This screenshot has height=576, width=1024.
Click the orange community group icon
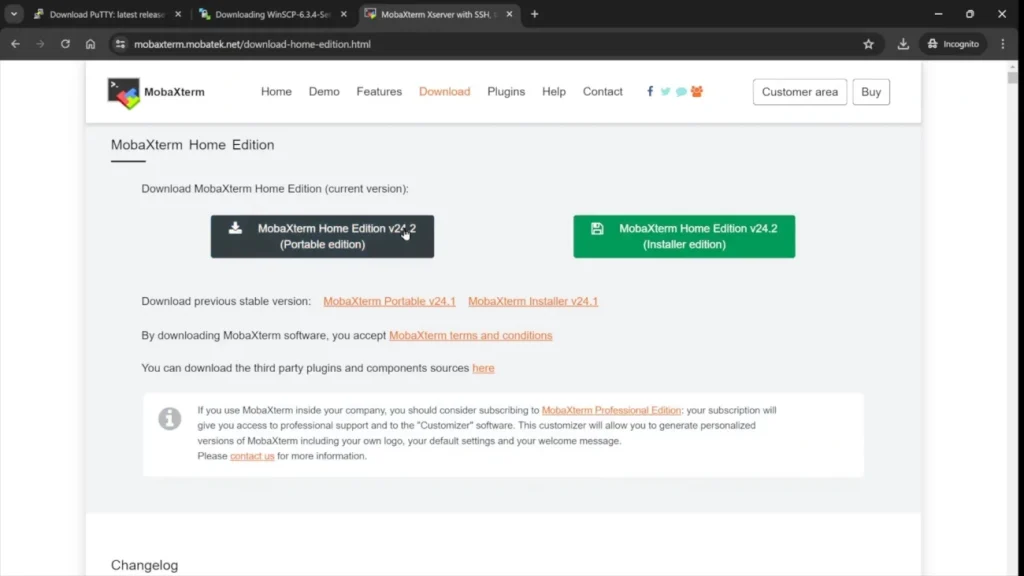pyautogui.click(x=697, y=91)
